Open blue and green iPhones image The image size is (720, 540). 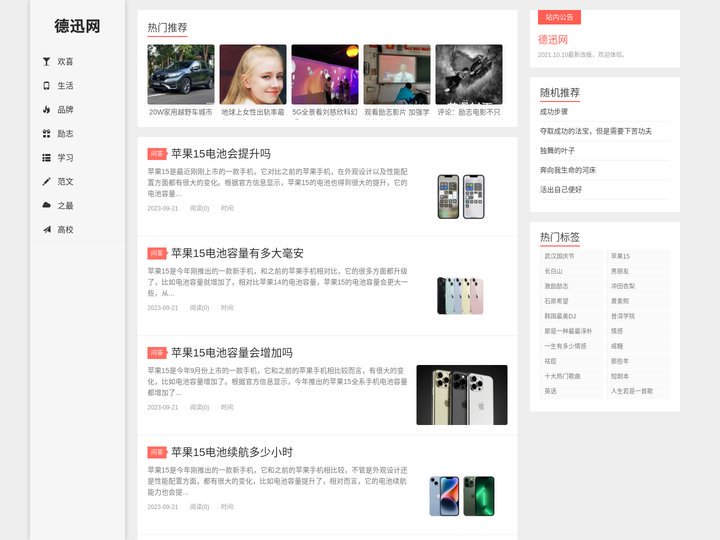click(x=462, y=496)
